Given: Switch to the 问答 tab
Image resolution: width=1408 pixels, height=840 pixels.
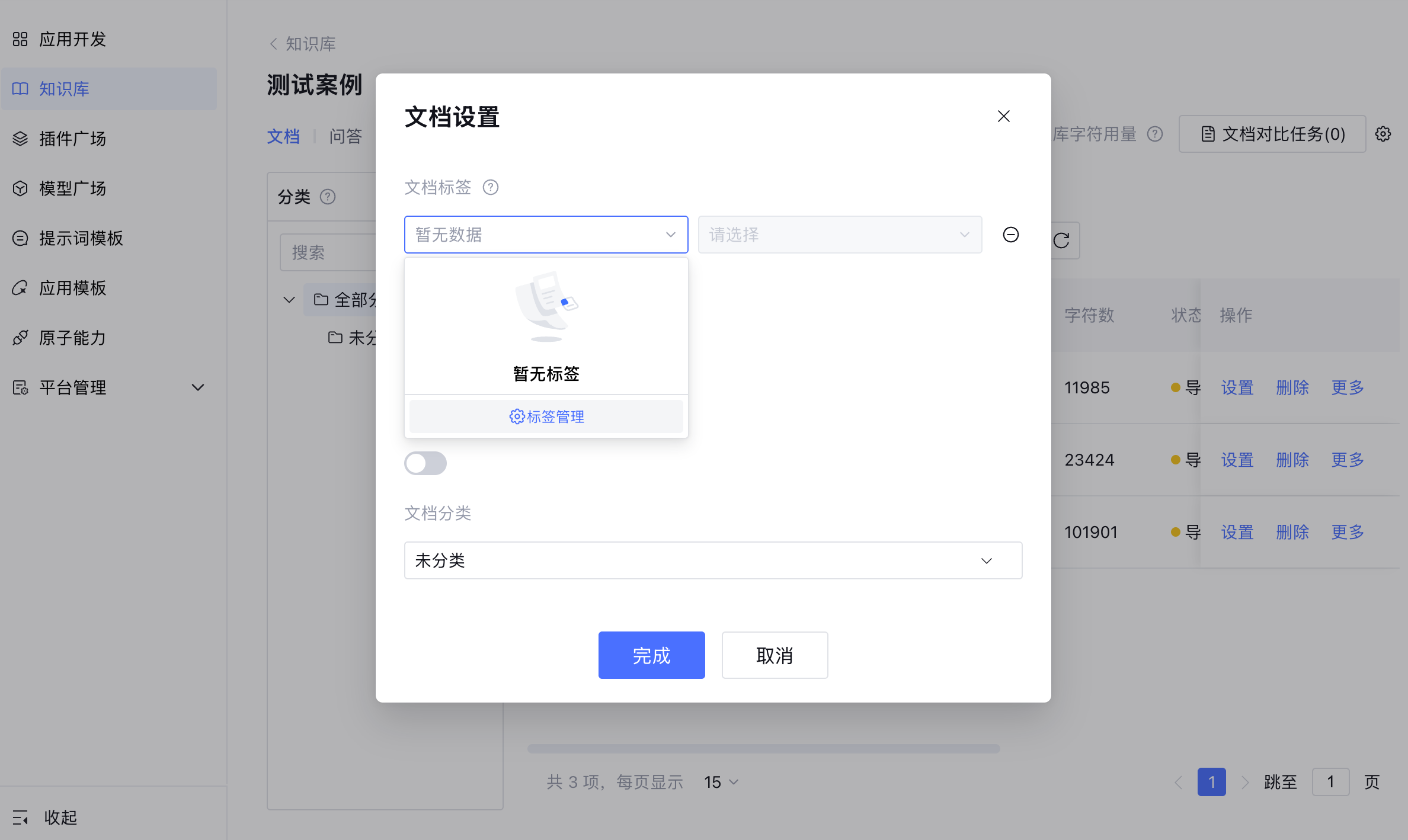Looking at the screenshot, I should click(345, 136).
